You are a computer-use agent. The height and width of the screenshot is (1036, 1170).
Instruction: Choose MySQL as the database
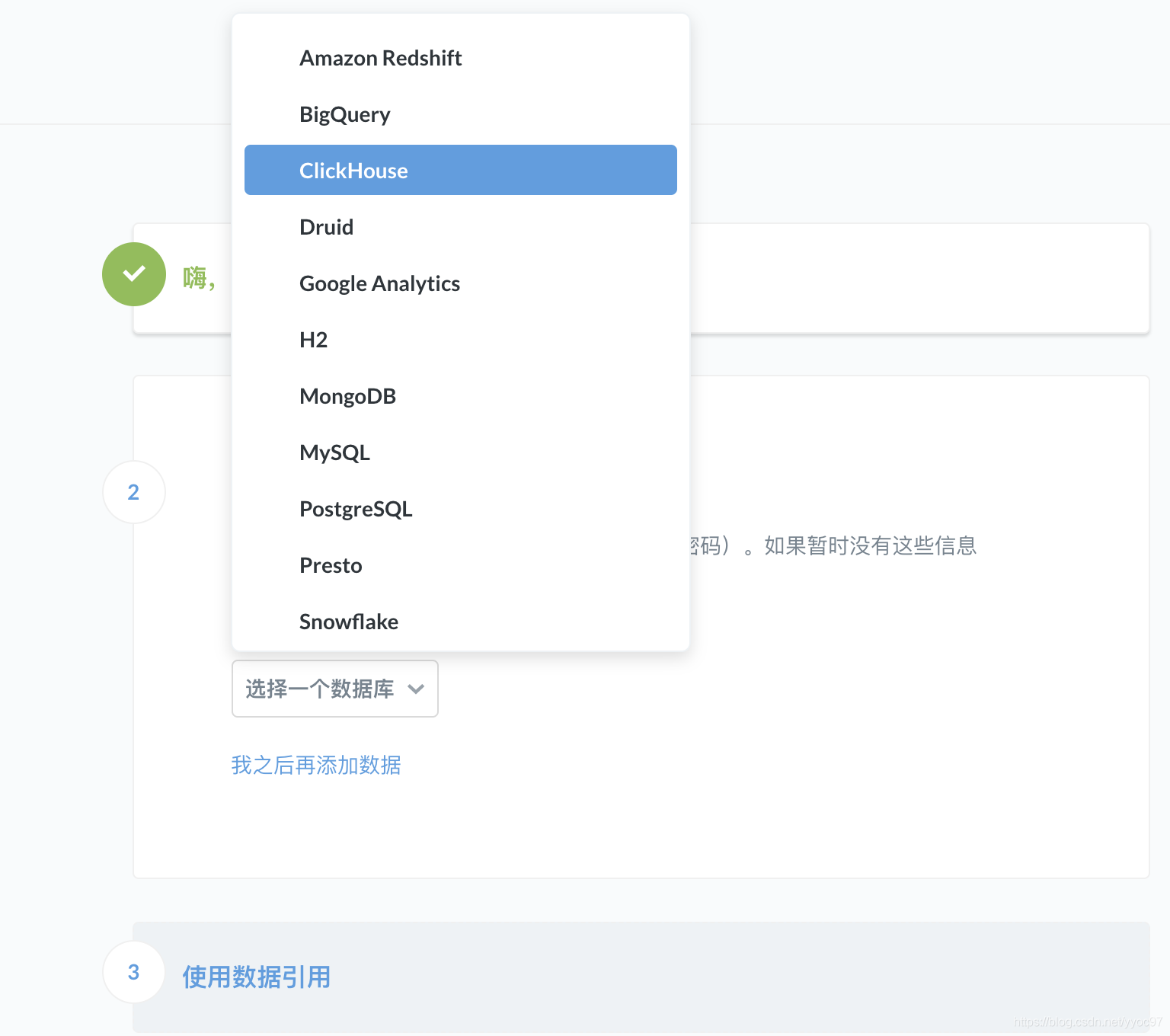point(460,452)
